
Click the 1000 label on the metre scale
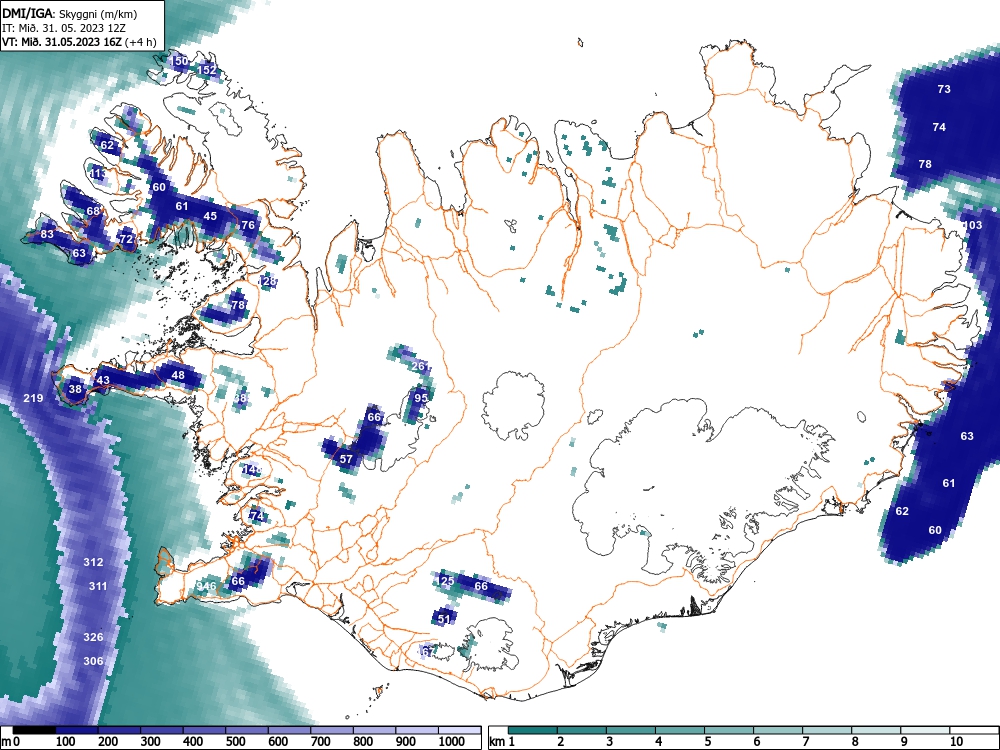pos(452,741)
